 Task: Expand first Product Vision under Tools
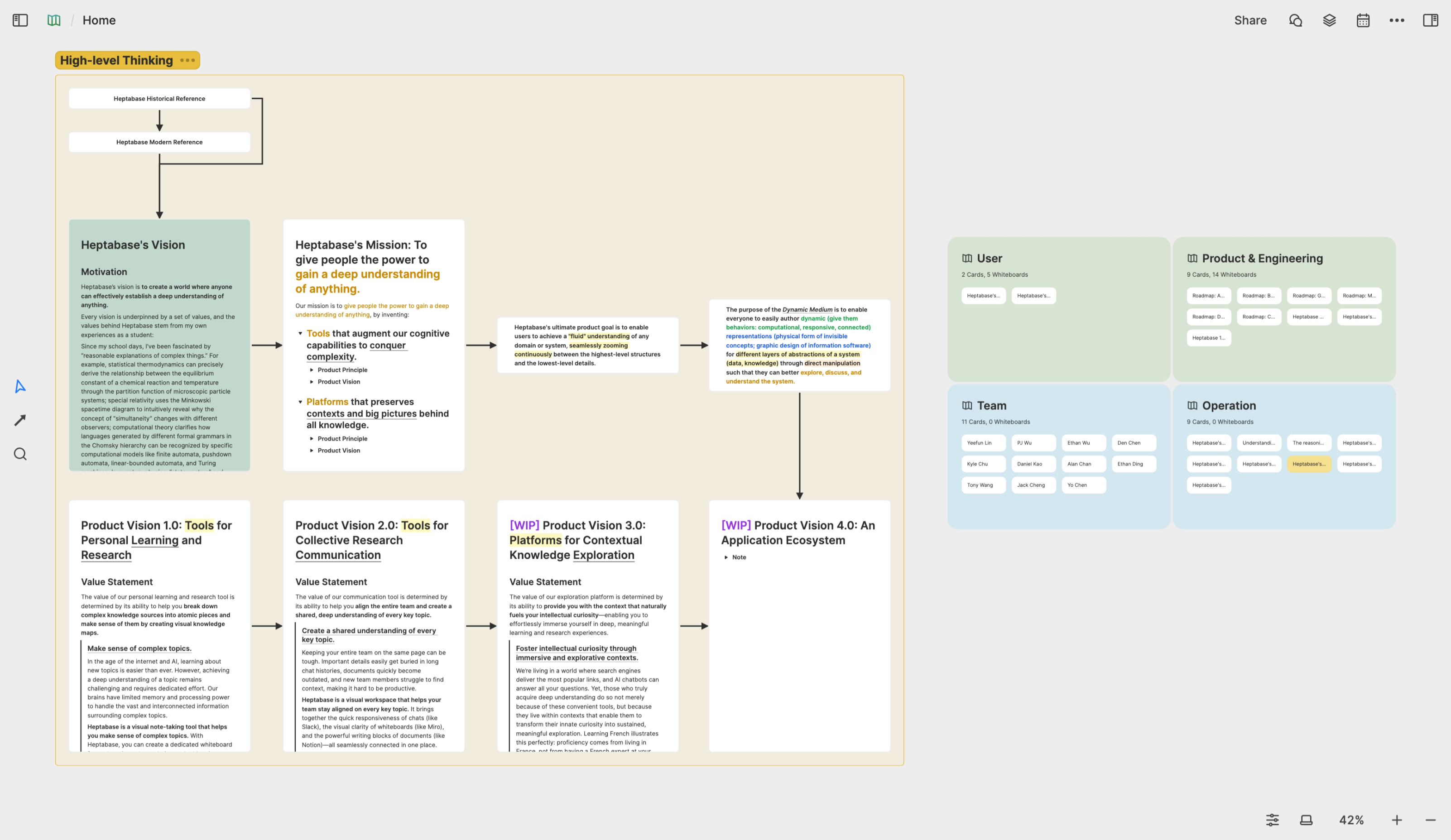coord(312,382)
